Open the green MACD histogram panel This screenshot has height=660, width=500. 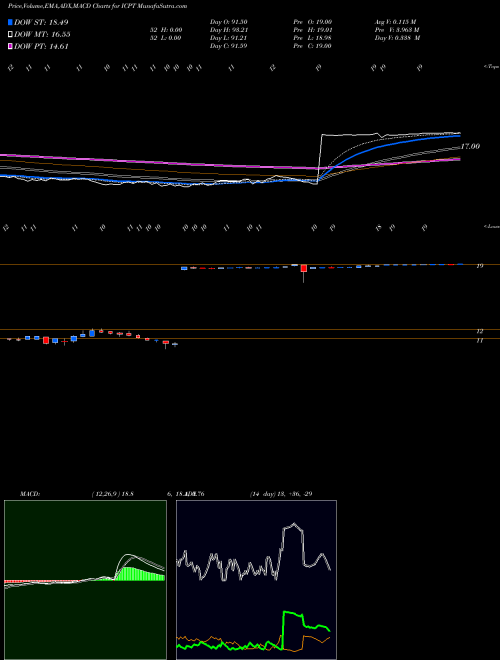(x=85, y=580)
